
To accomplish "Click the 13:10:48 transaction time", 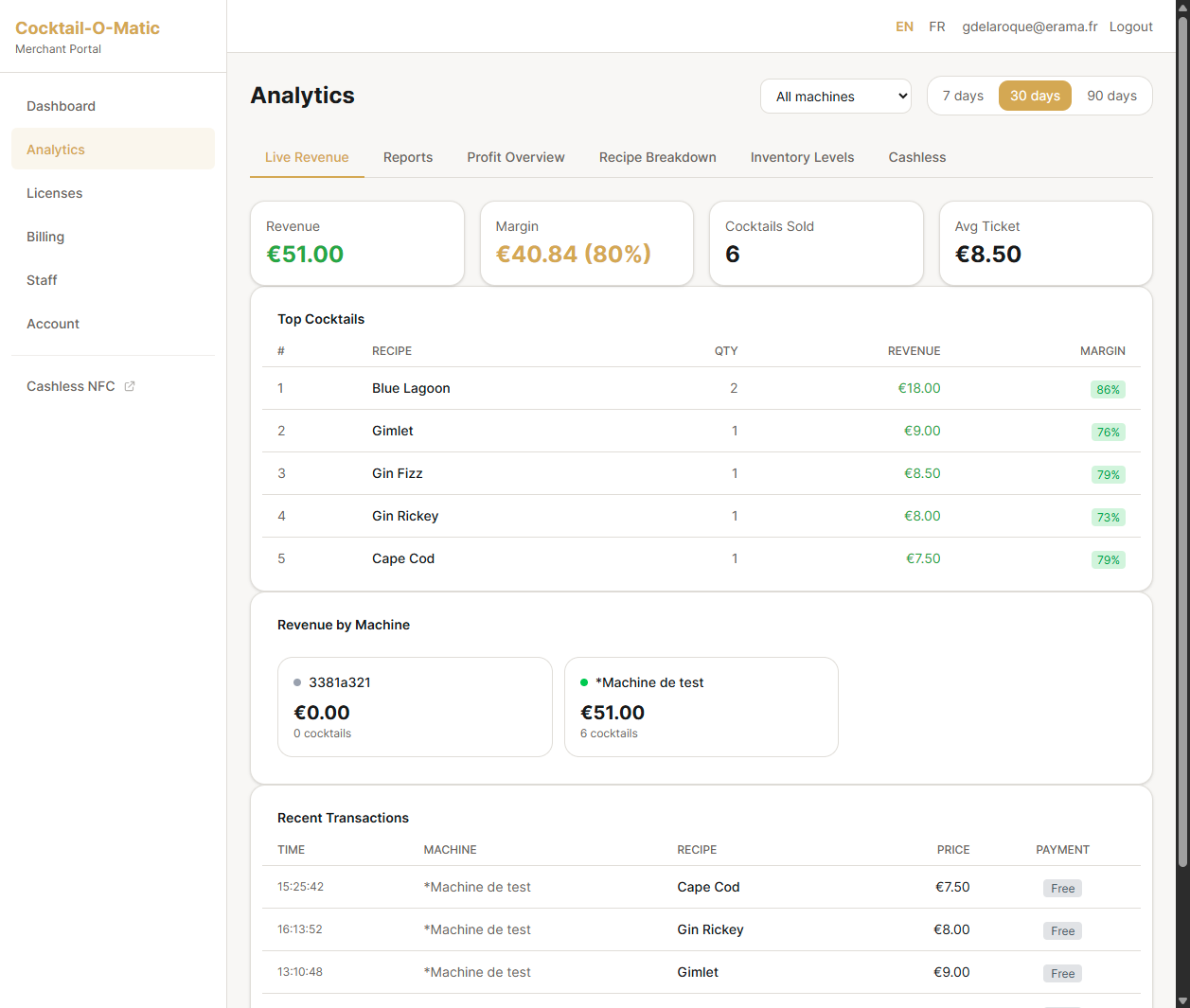I will [x=300, y=972].
